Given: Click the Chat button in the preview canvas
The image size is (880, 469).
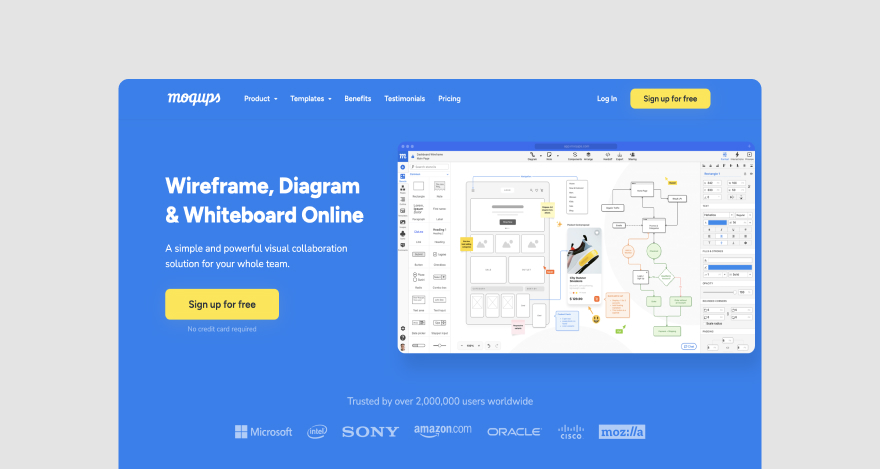Looking at the screenshot, I should pos(689,347).
